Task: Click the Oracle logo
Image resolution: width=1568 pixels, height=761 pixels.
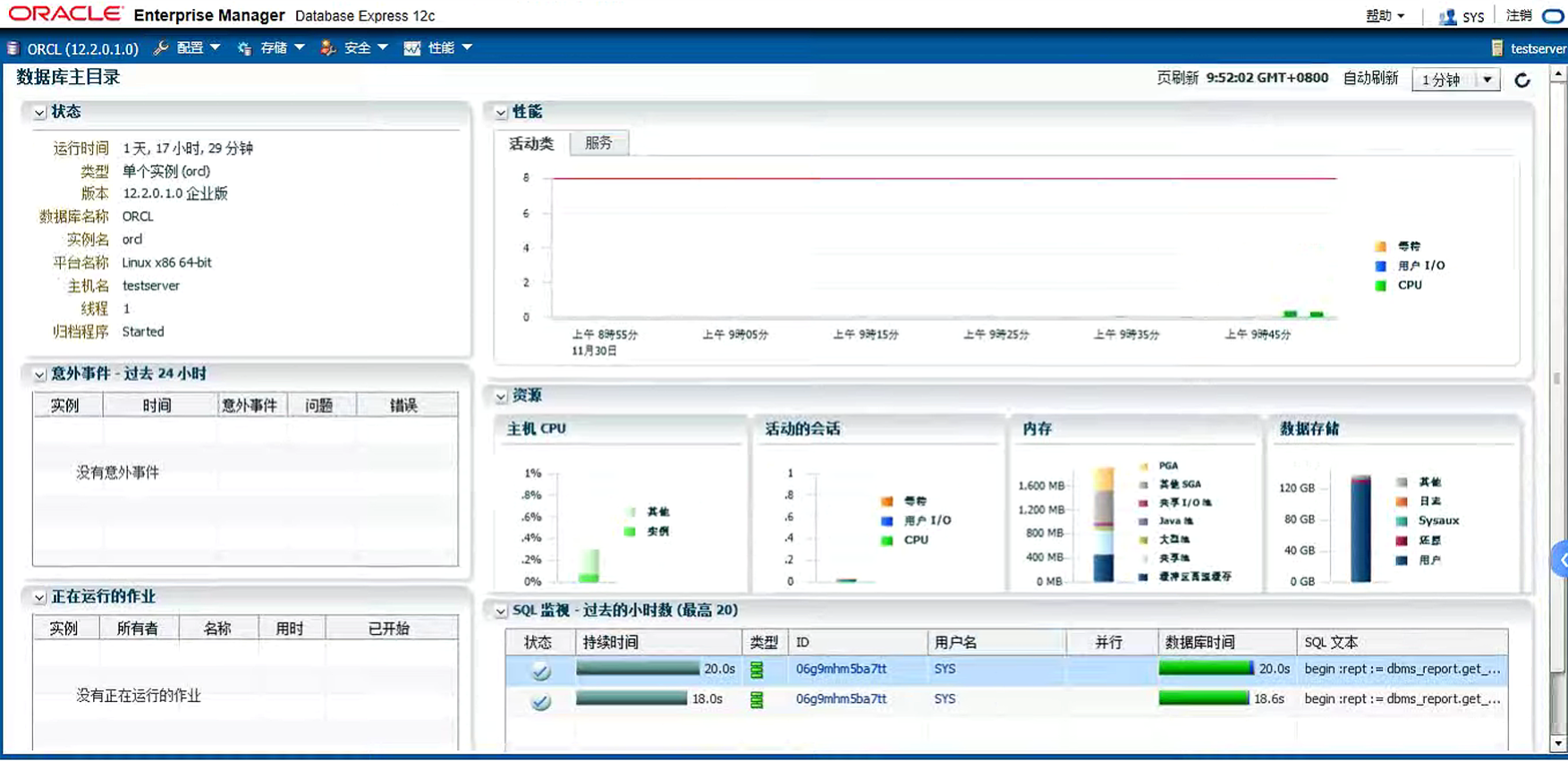Action: click(65, 13)
